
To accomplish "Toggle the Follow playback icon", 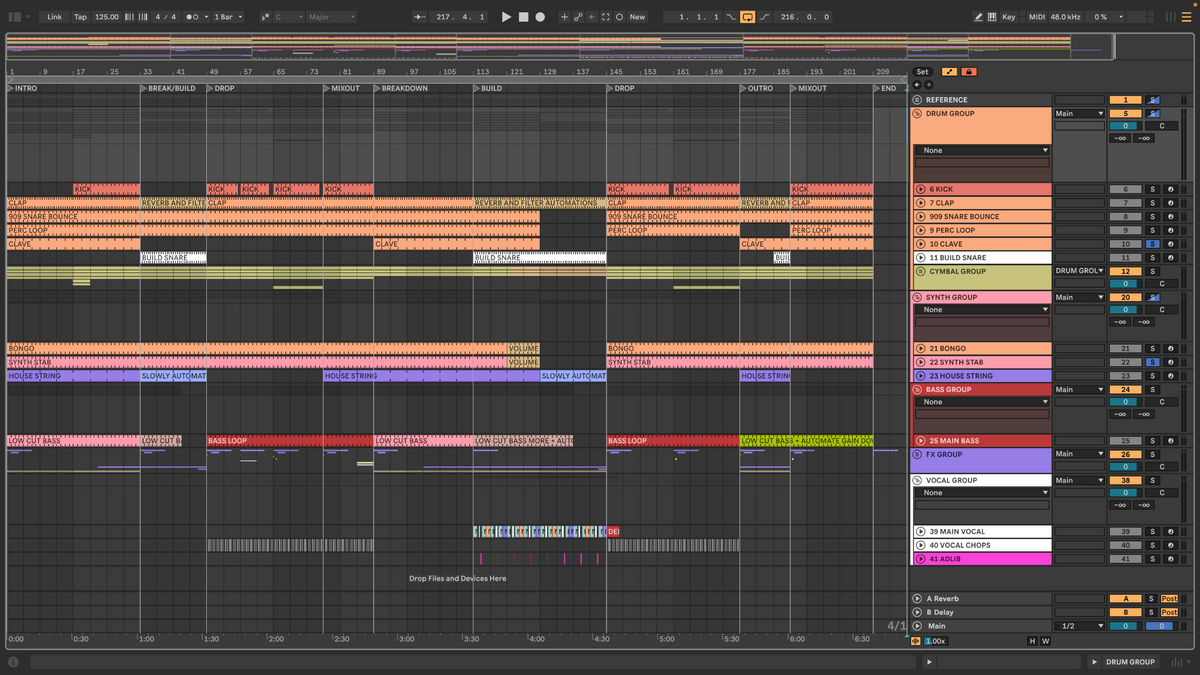I will (418, 17).
